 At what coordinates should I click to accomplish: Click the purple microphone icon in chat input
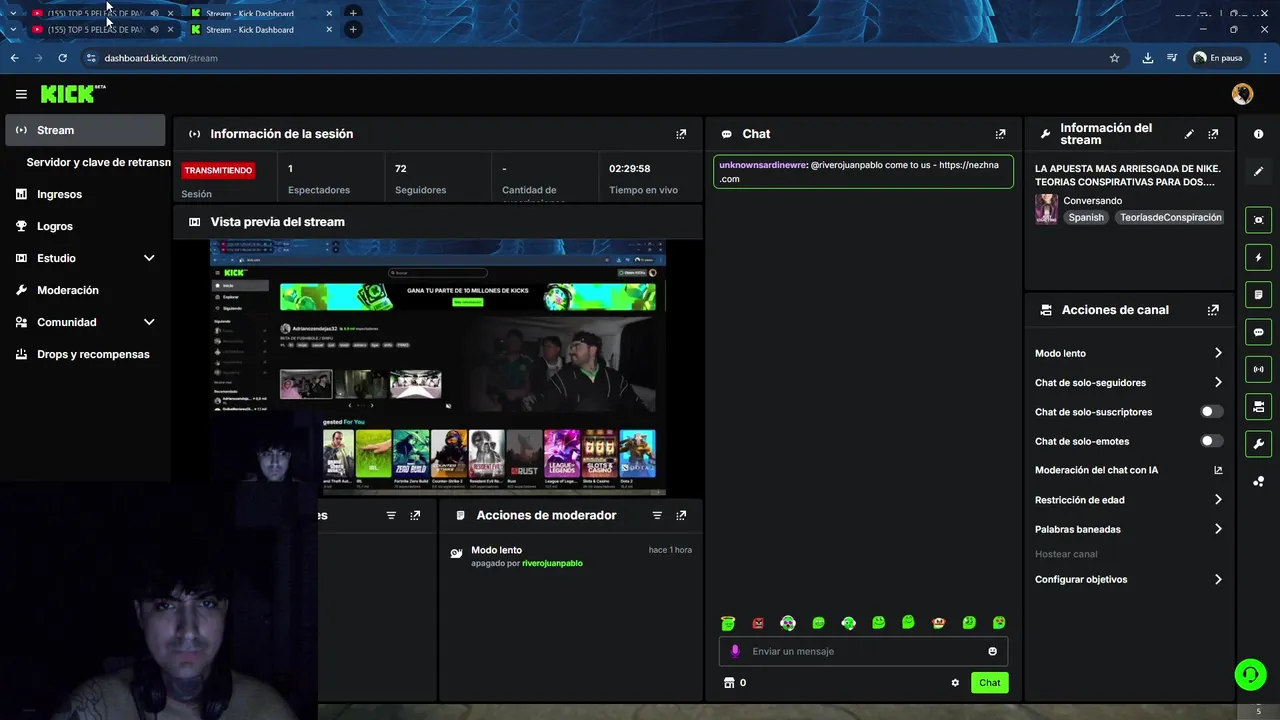(735, 651)
